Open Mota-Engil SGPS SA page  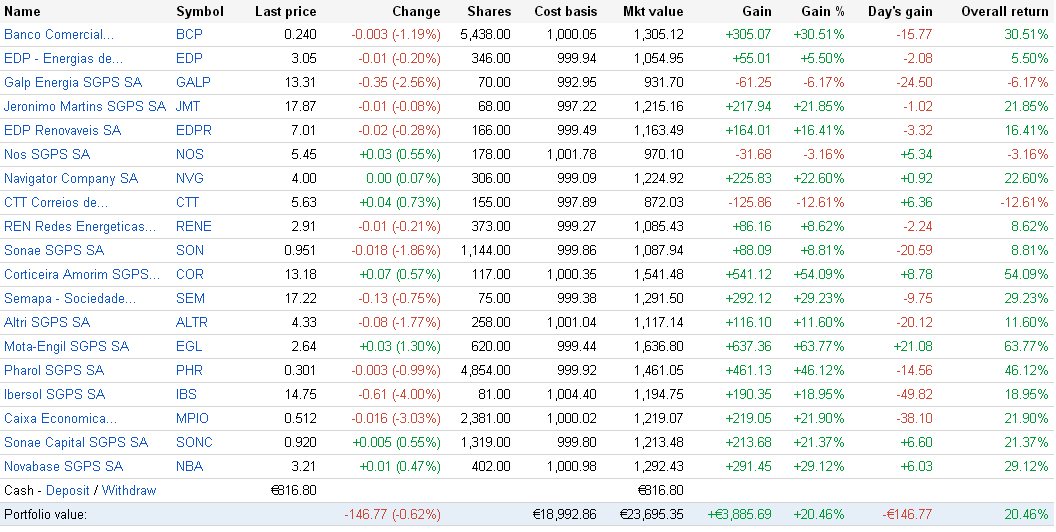pyautogui.click(x=66, y=346)
